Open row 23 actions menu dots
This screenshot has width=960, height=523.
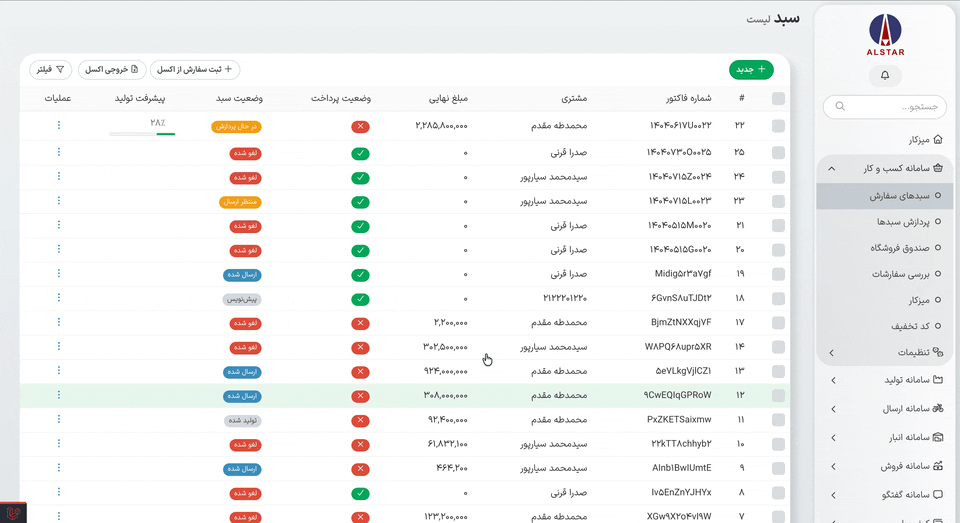click(x=59, y=201)
